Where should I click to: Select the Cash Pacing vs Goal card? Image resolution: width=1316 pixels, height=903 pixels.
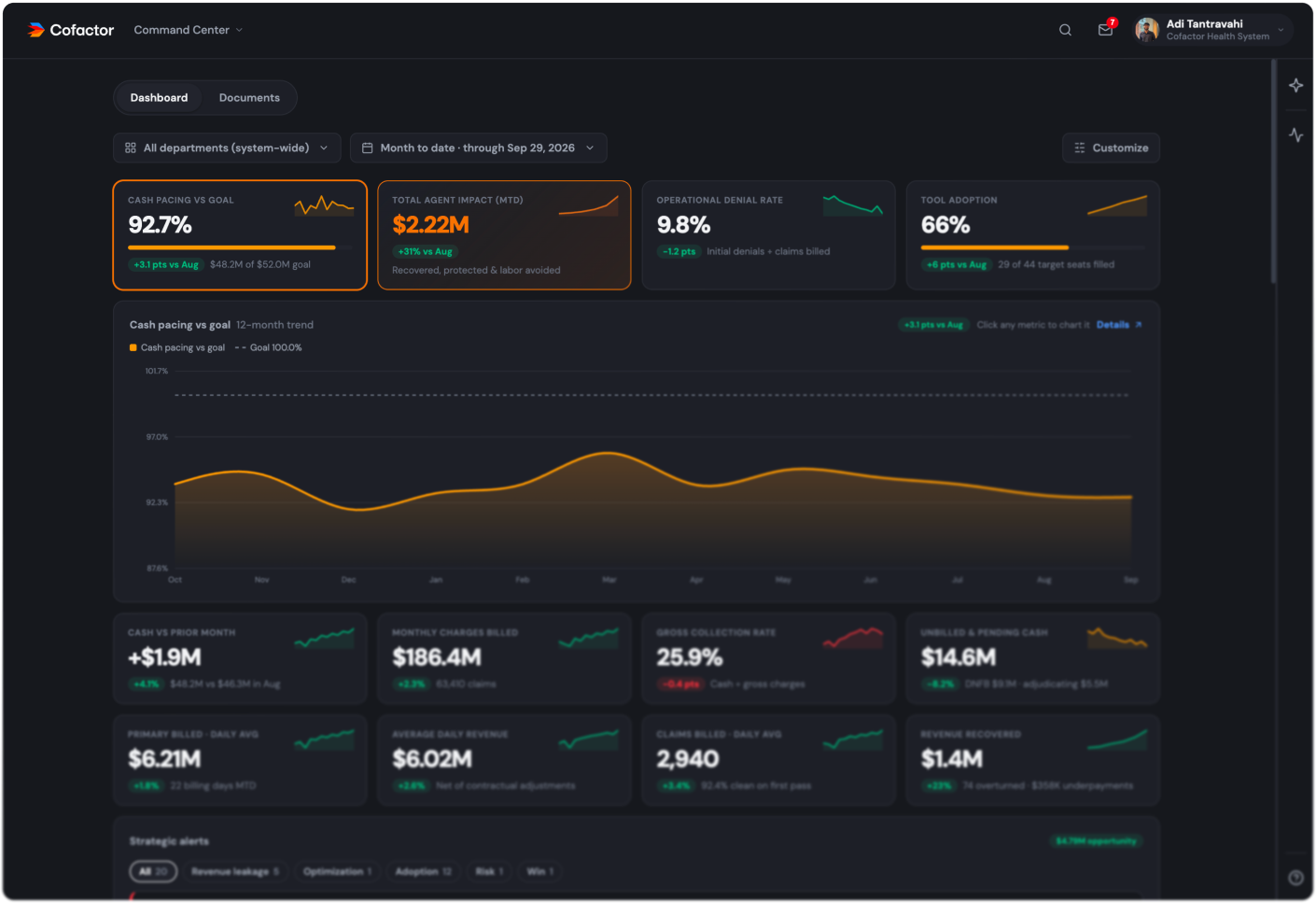pyautogui.click(x=240, y=235)
